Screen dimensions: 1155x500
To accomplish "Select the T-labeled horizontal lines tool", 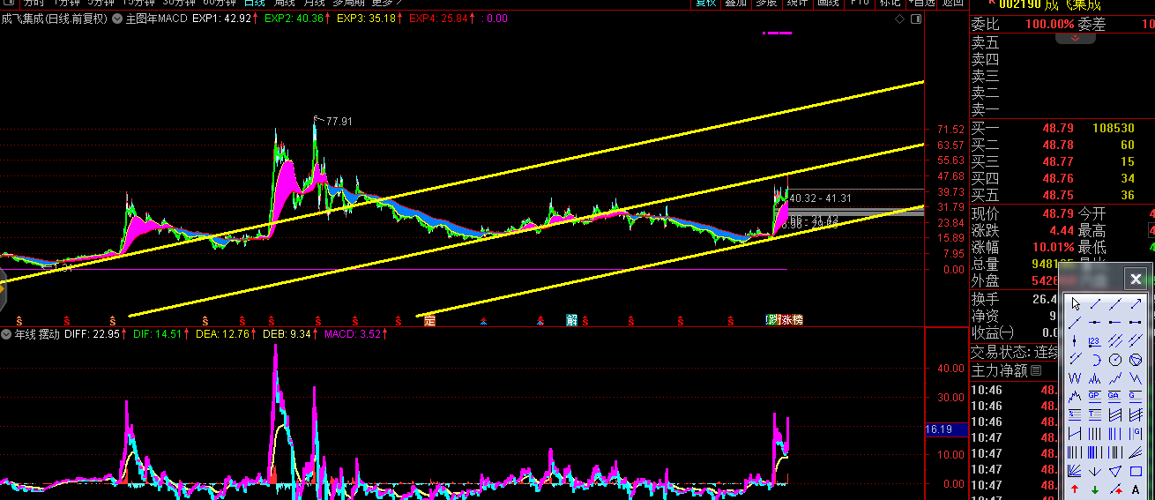I will pyautogui.click(x=1095, y=414).
